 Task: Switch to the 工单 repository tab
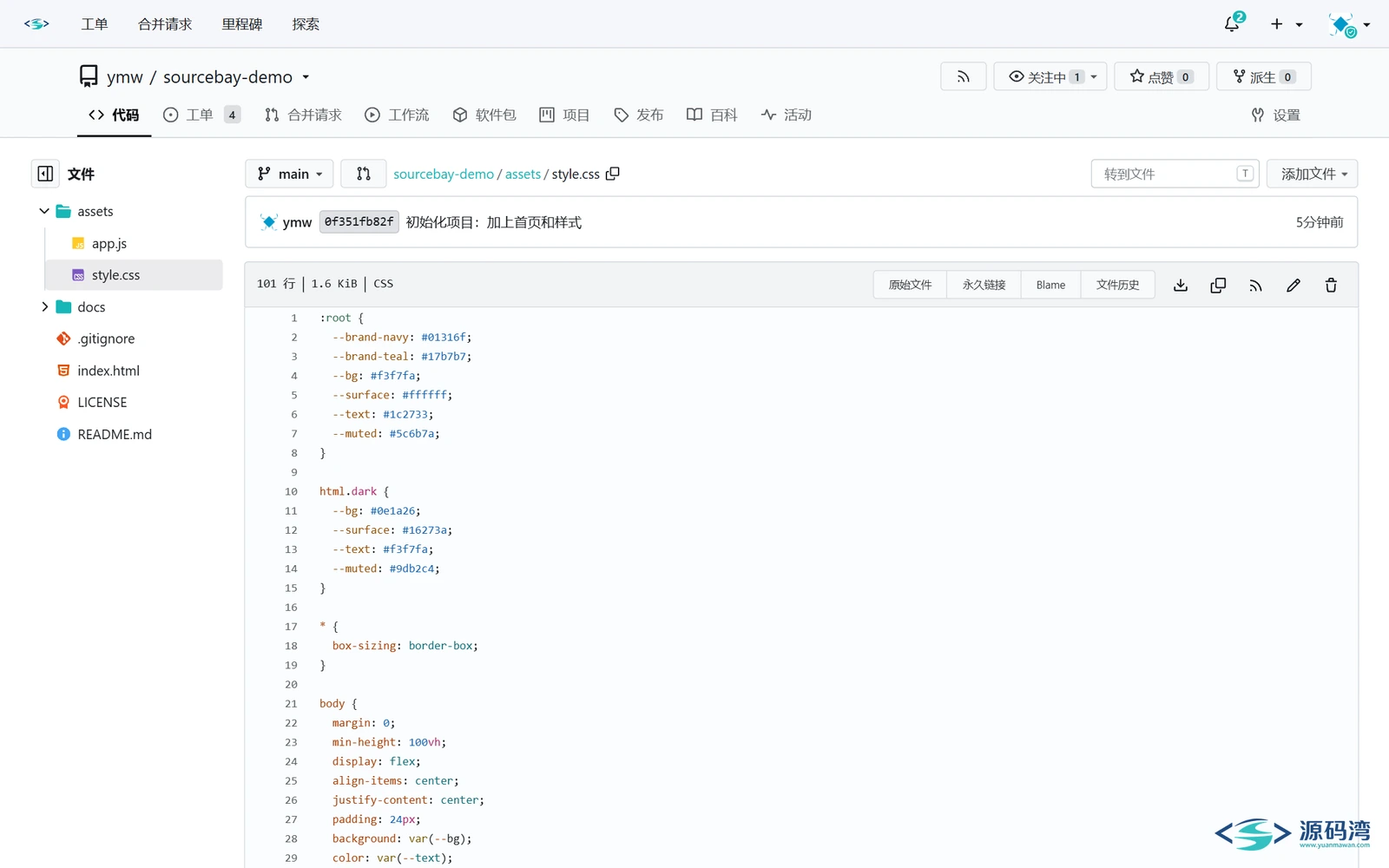coord(201,115)
